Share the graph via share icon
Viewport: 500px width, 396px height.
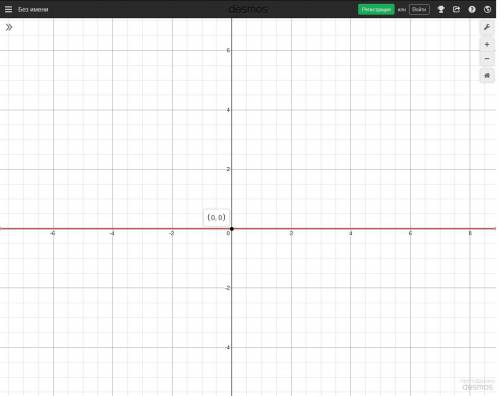click(x=456, y=9)
